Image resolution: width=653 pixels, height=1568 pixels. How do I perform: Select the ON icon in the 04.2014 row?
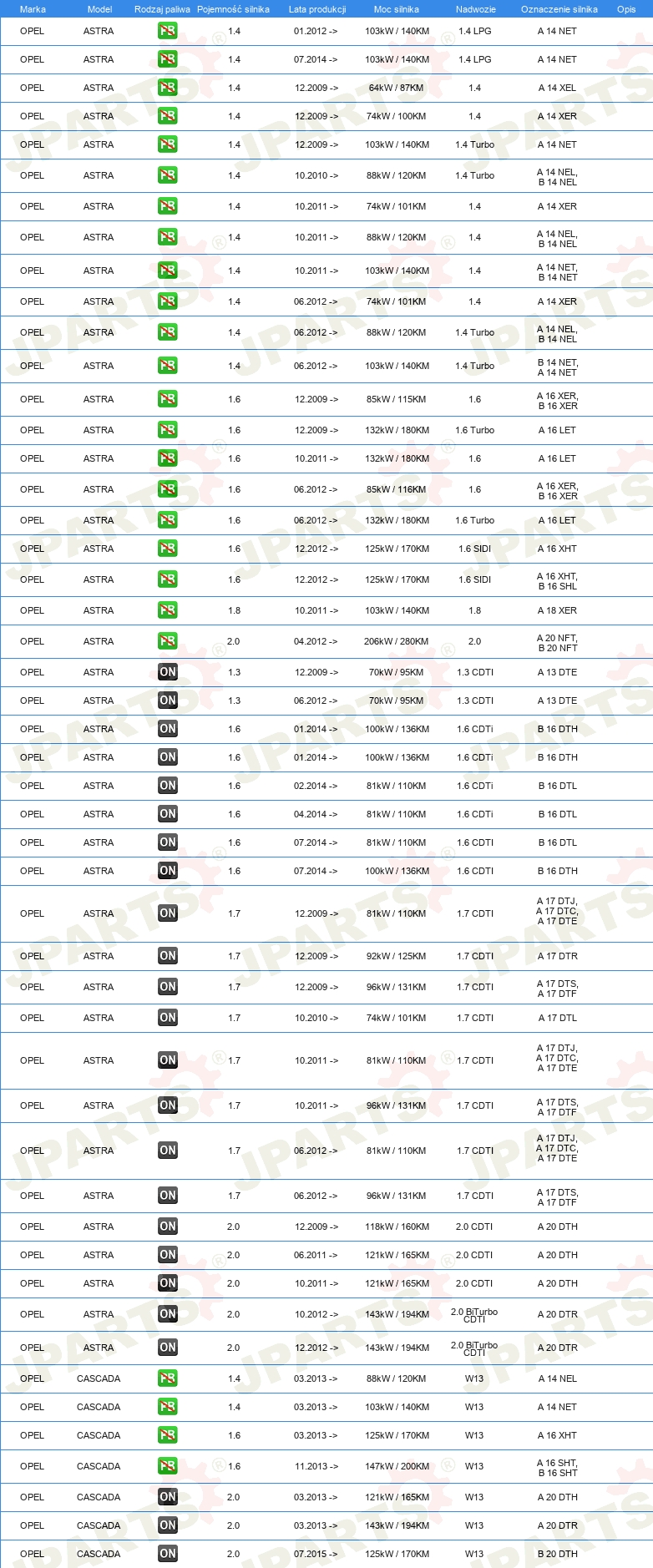tap(168, 814)
